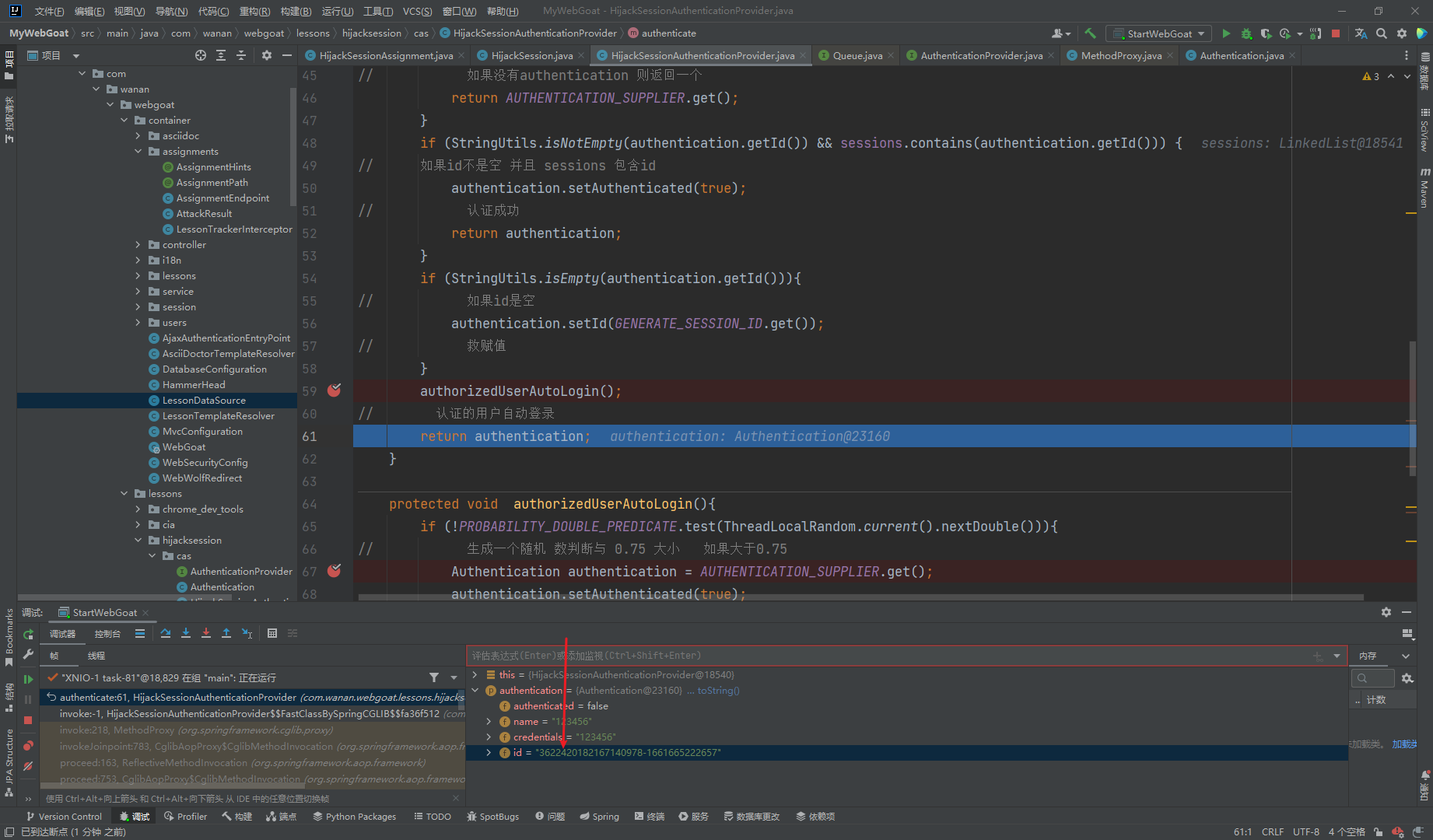Screen dimensions: 1433x840
Task: Step out of the current method
Action: (x=226, y=633)
